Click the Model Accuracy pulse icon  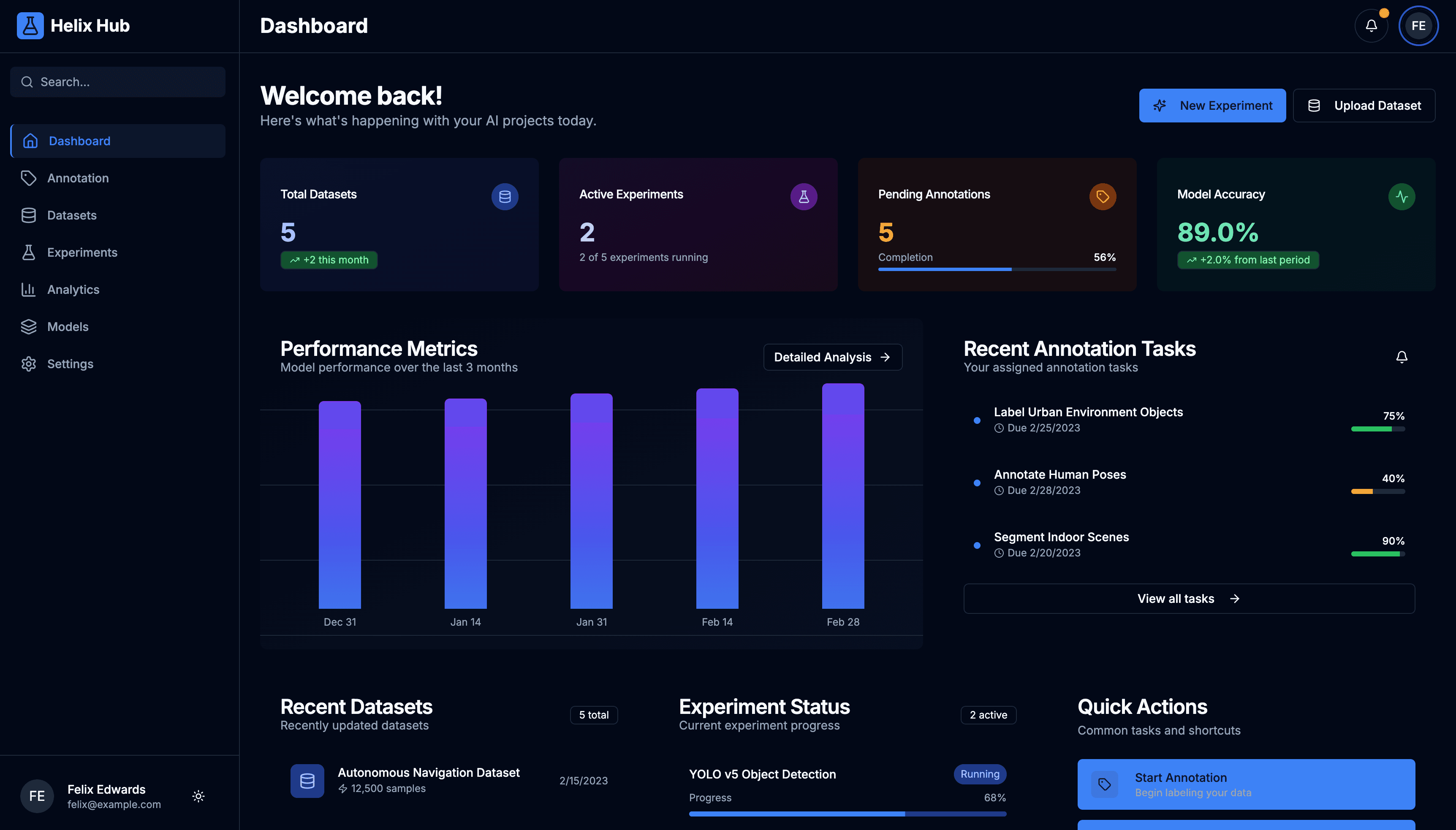point(1402,196)
